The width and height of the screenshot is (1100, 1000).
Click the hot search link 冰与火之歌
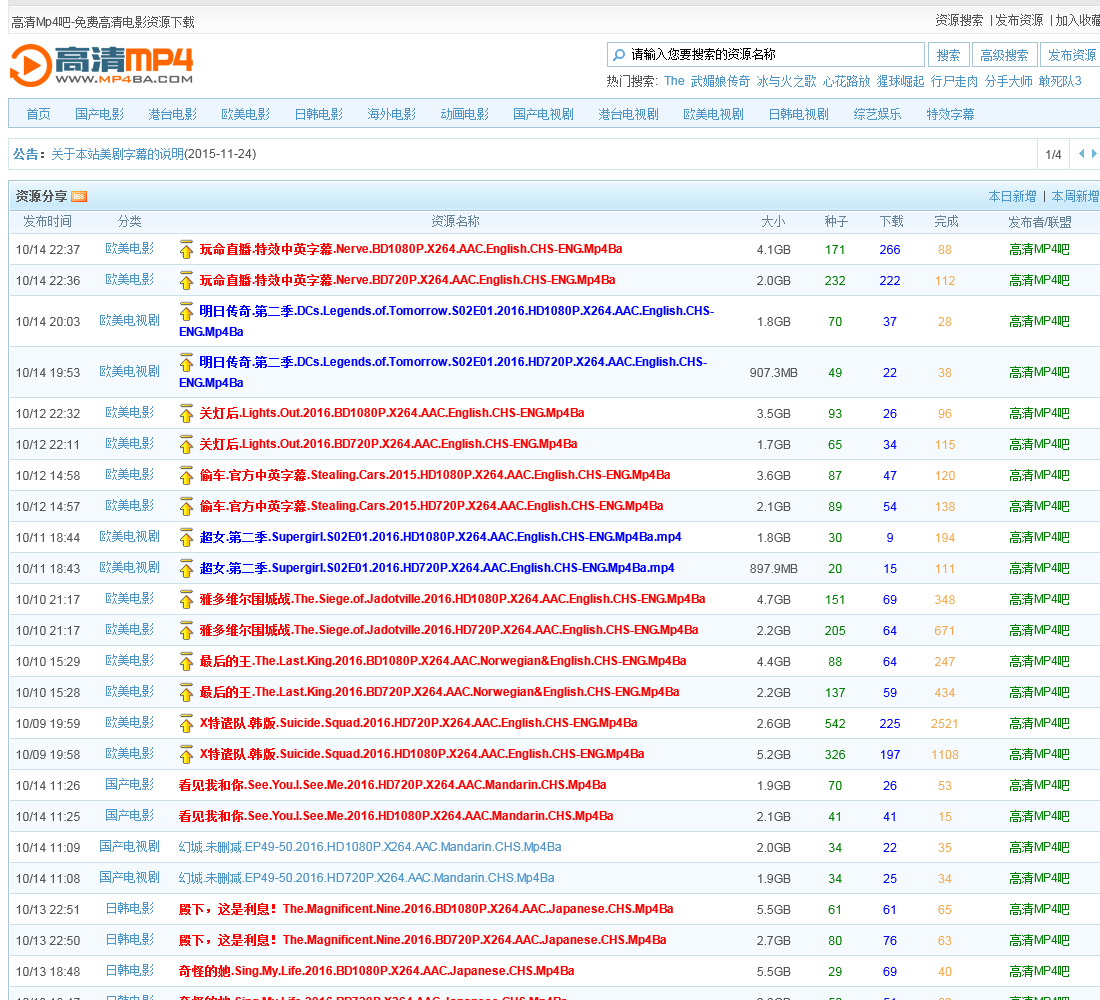click(x=786, y=81)
